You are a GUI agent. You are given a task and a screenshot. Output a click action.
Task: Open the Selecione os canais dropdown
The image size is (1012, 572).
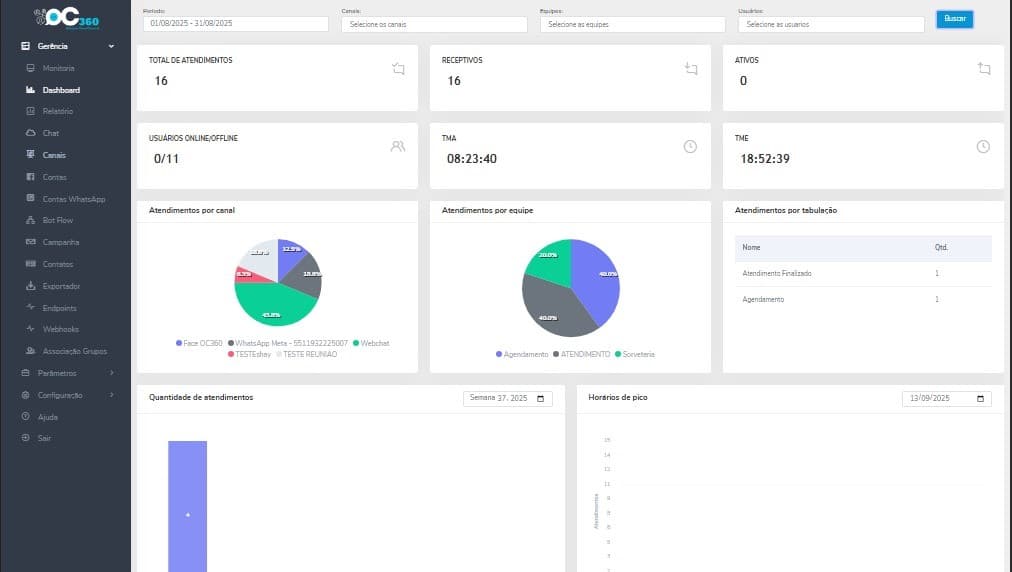(x=434, y=25)
